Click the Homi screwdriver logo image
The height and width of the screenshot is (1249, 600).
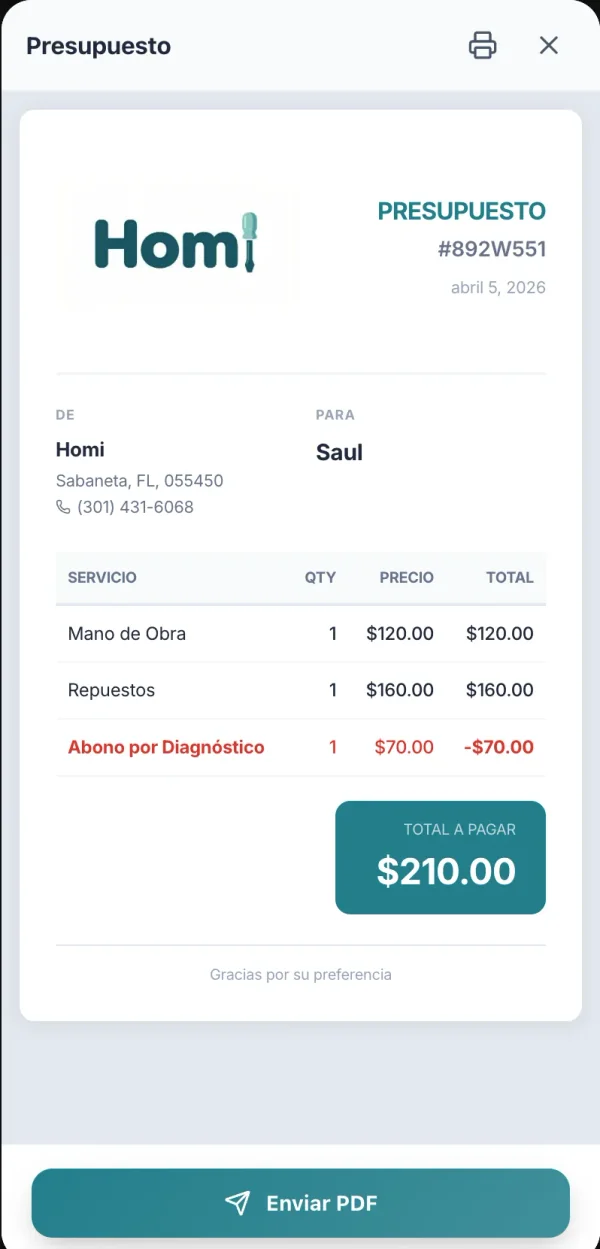tap(177, 242)
